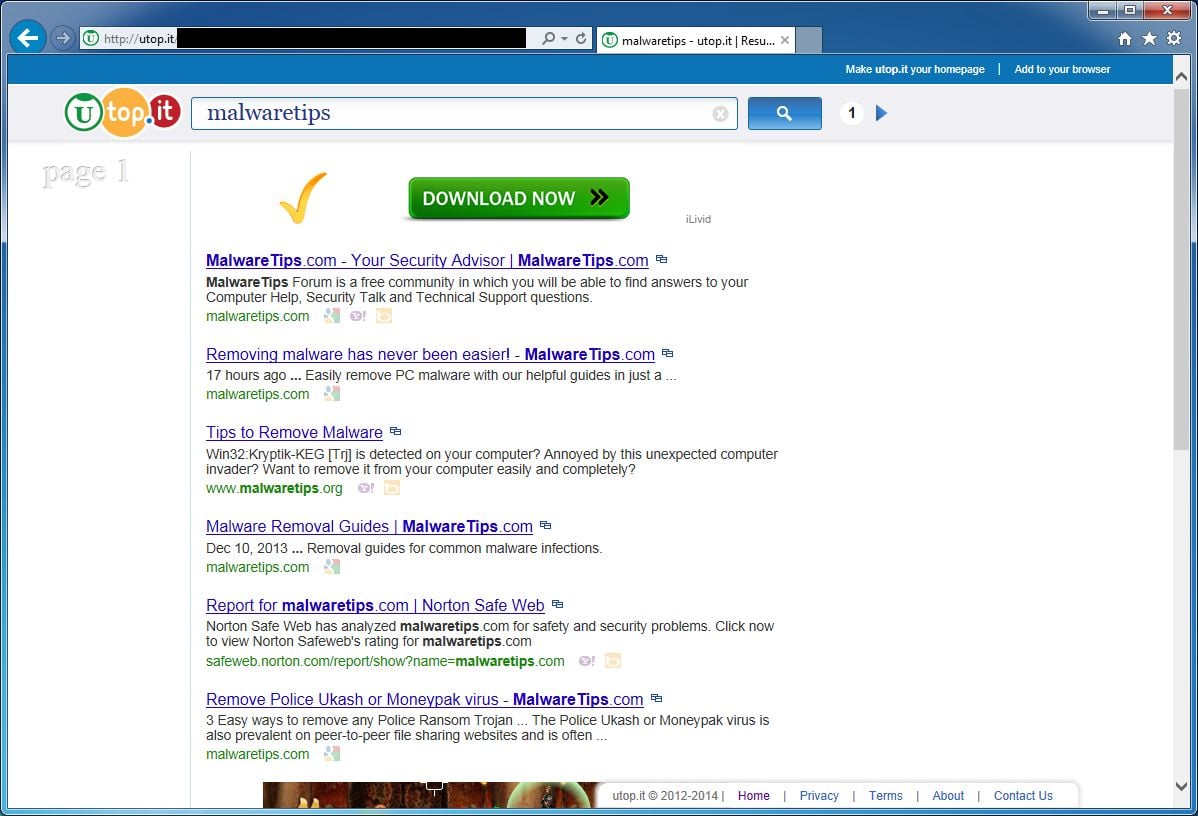This screenshot has width=1198, height=816.
Task: Click the scrollbar down arrow
Action: click(x=1181, y=785)
